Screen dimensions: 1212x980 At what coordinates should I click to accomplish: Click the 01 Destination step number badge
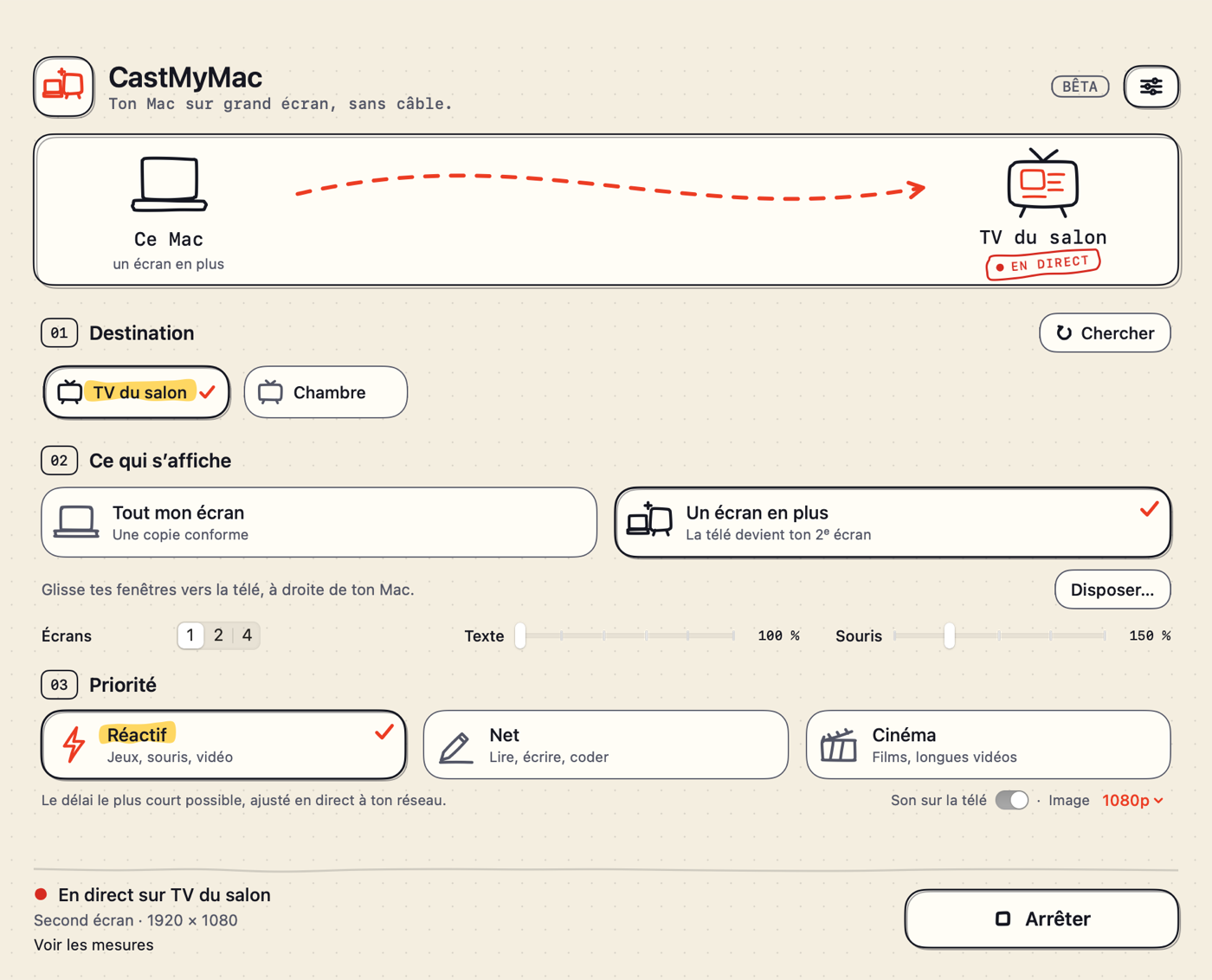pyautogui.click(x=59, y=332)
